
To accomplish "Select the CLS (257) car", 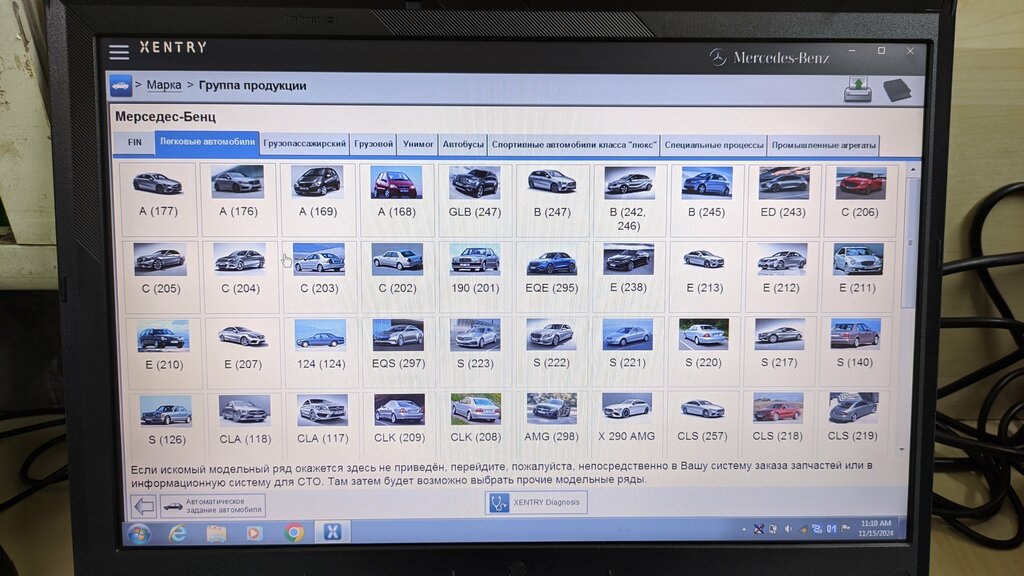I will click(x=702, y=422).
